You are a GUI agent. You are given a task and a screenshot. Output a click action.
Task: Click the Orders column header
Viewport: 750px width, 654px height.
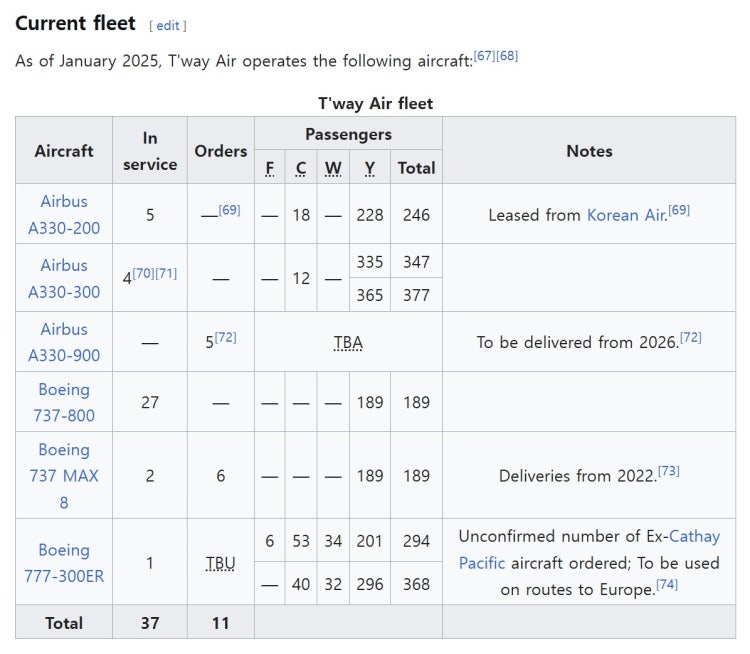tap(221, 151)
